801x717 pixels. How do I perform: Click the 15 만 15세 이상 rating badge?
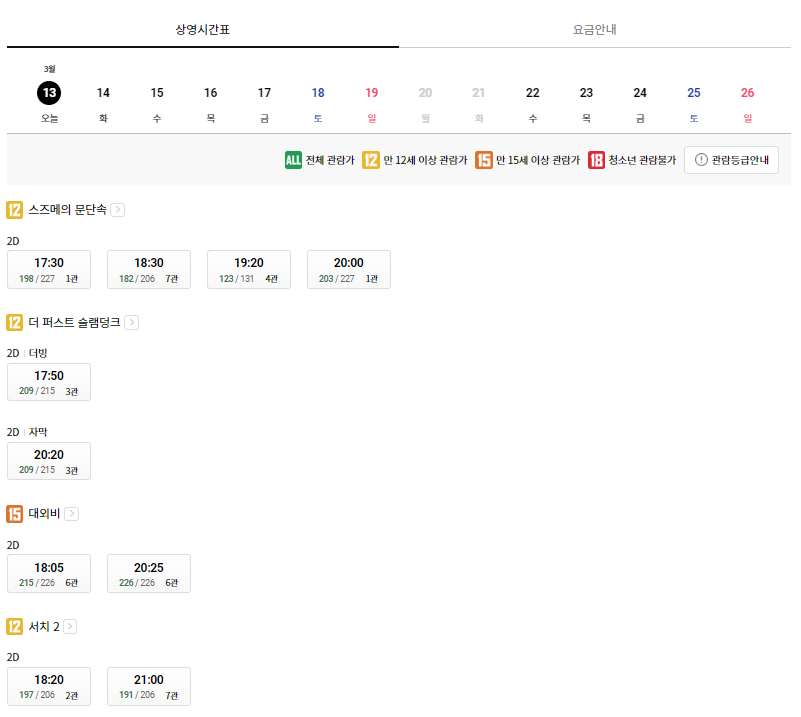coord(482,159)
